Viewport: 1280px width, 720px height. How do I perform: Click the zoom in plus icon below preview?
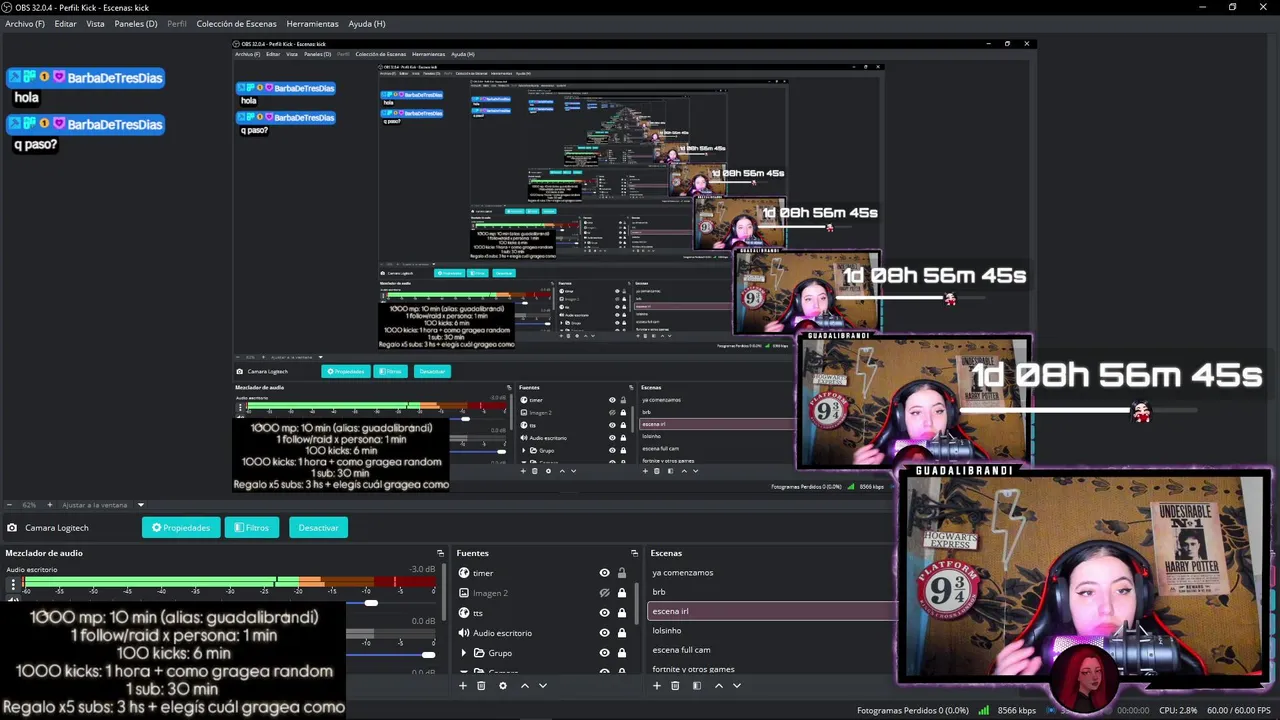[x=50, y=505]
